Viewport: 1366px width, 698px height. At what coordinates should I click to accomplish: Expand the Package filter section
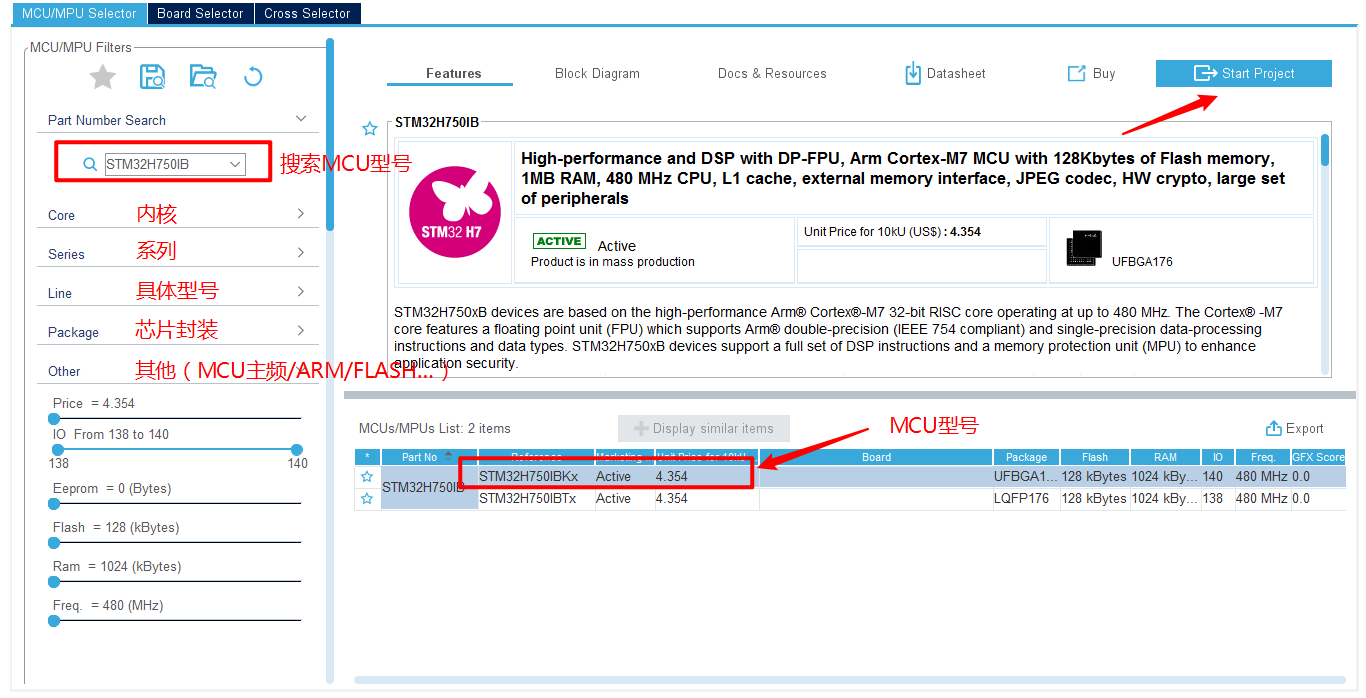click(300, 331)
